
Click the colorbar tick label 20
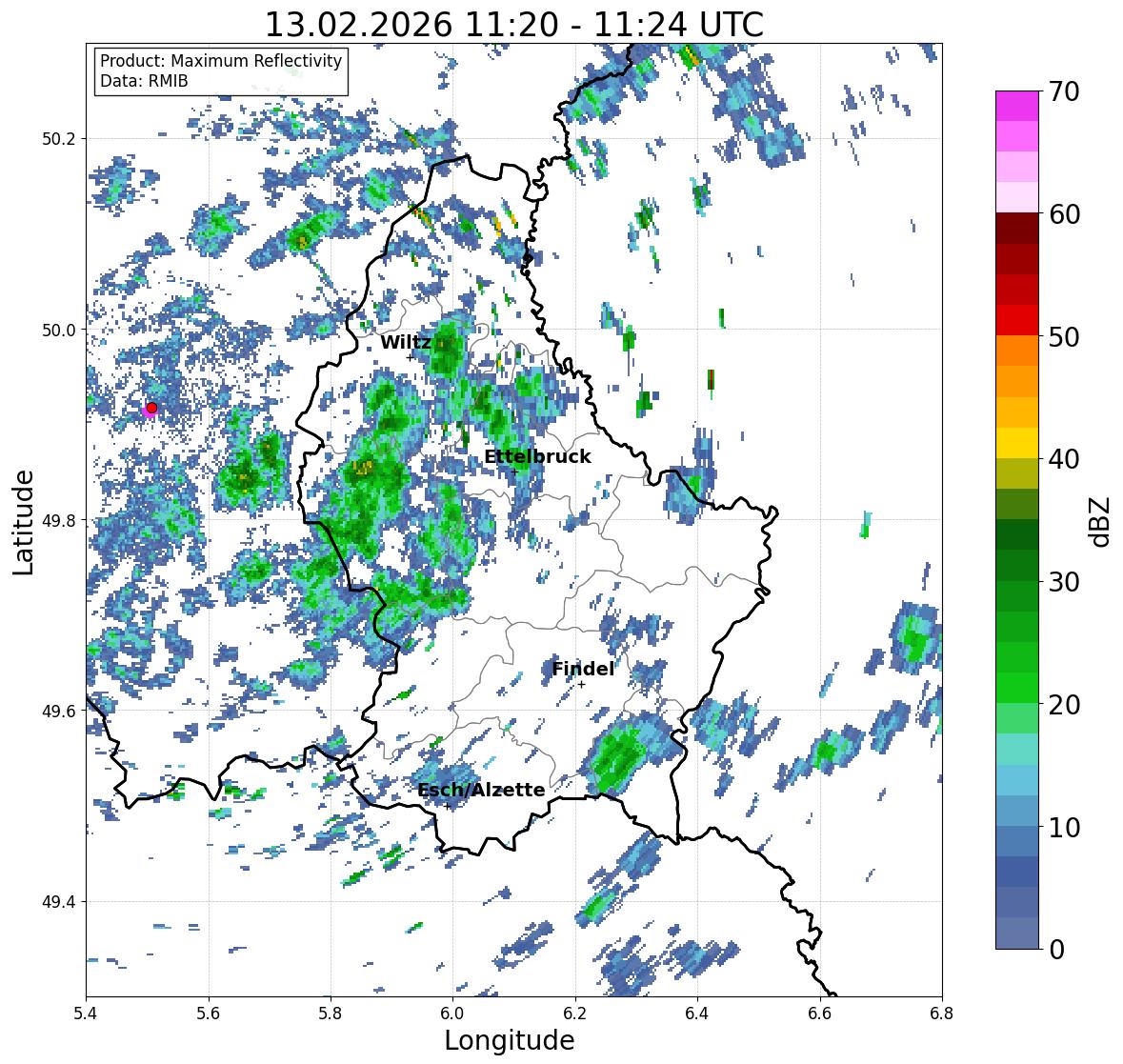click(1064, 705)
